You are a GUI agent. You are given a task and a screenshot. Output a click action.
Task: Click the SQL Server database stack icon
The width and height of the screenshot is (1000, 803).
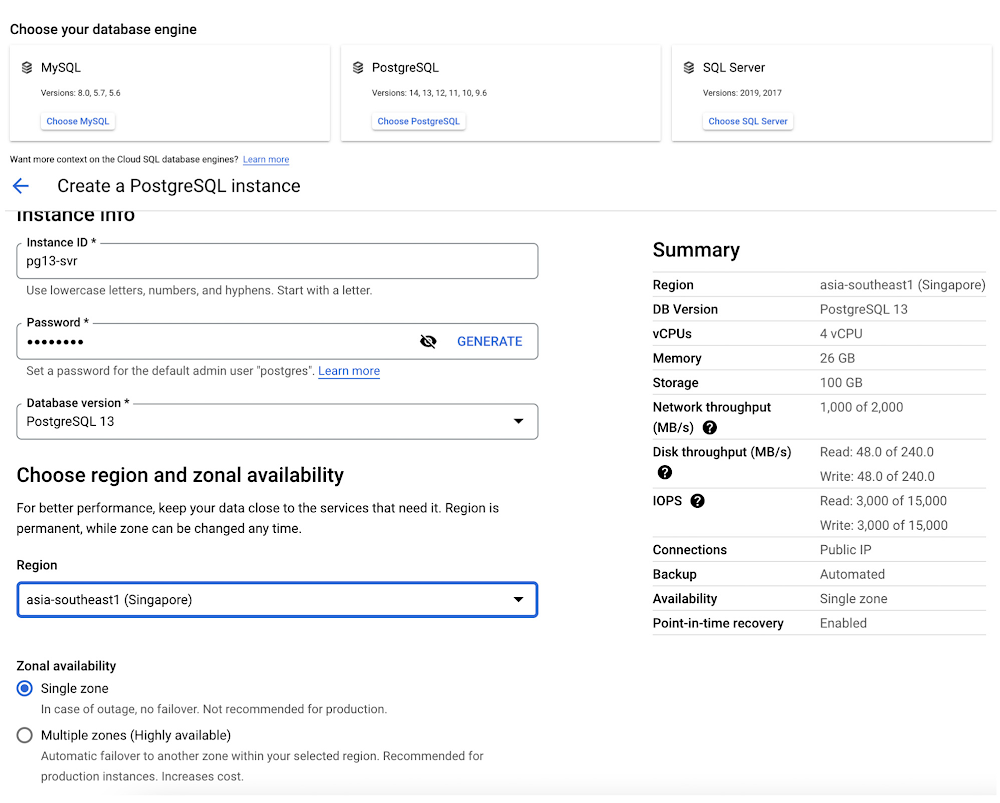(x=689, y=68)
